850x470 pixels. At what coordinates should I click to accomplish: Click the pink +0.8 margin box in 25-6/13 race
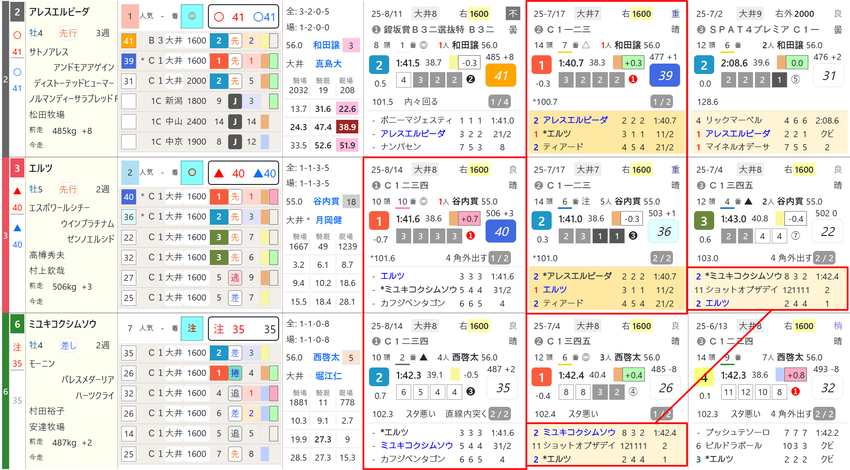(795, 375)
